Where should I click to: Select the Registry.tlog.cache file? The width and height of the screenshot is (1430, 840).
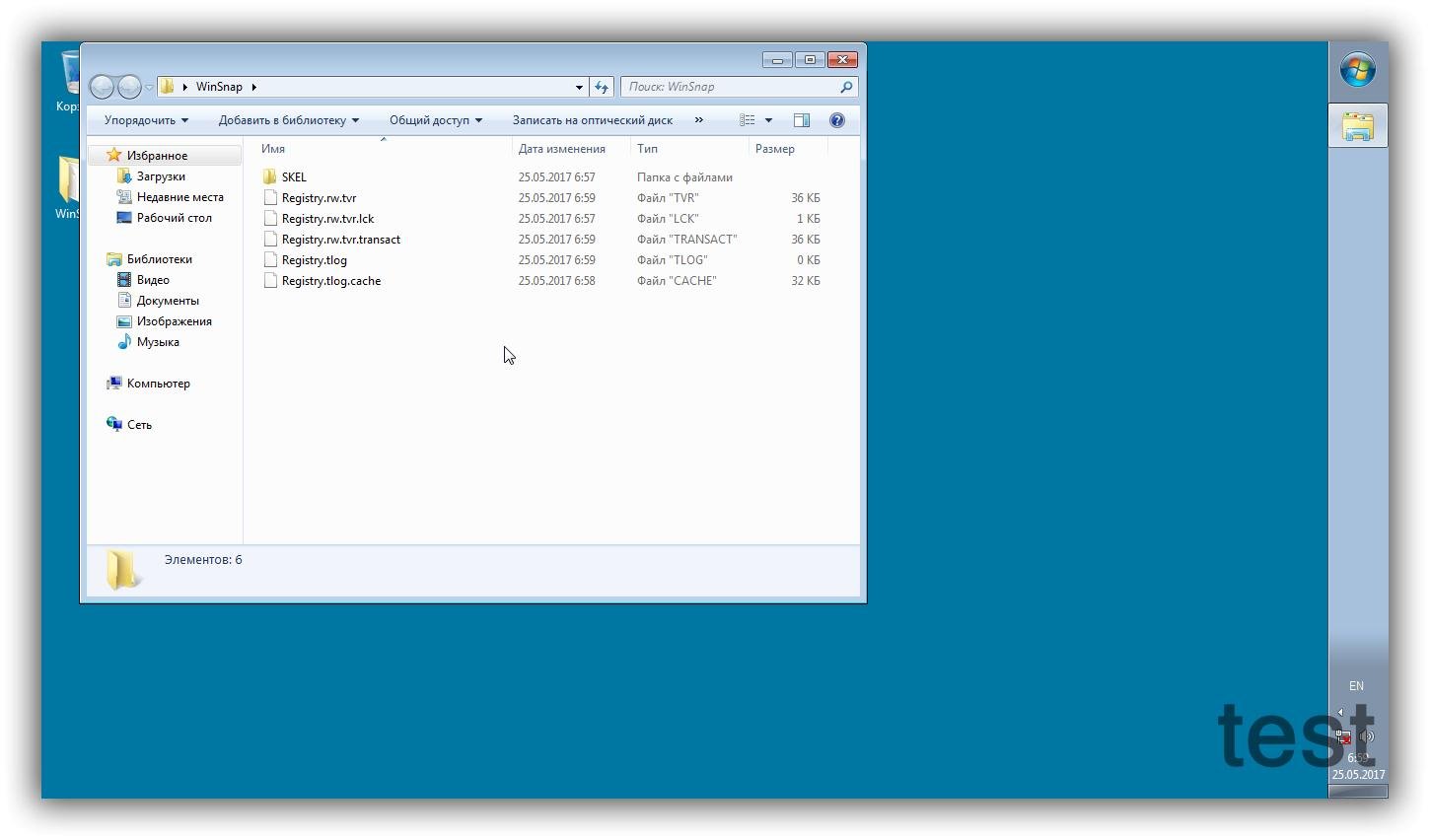point(330,281)
